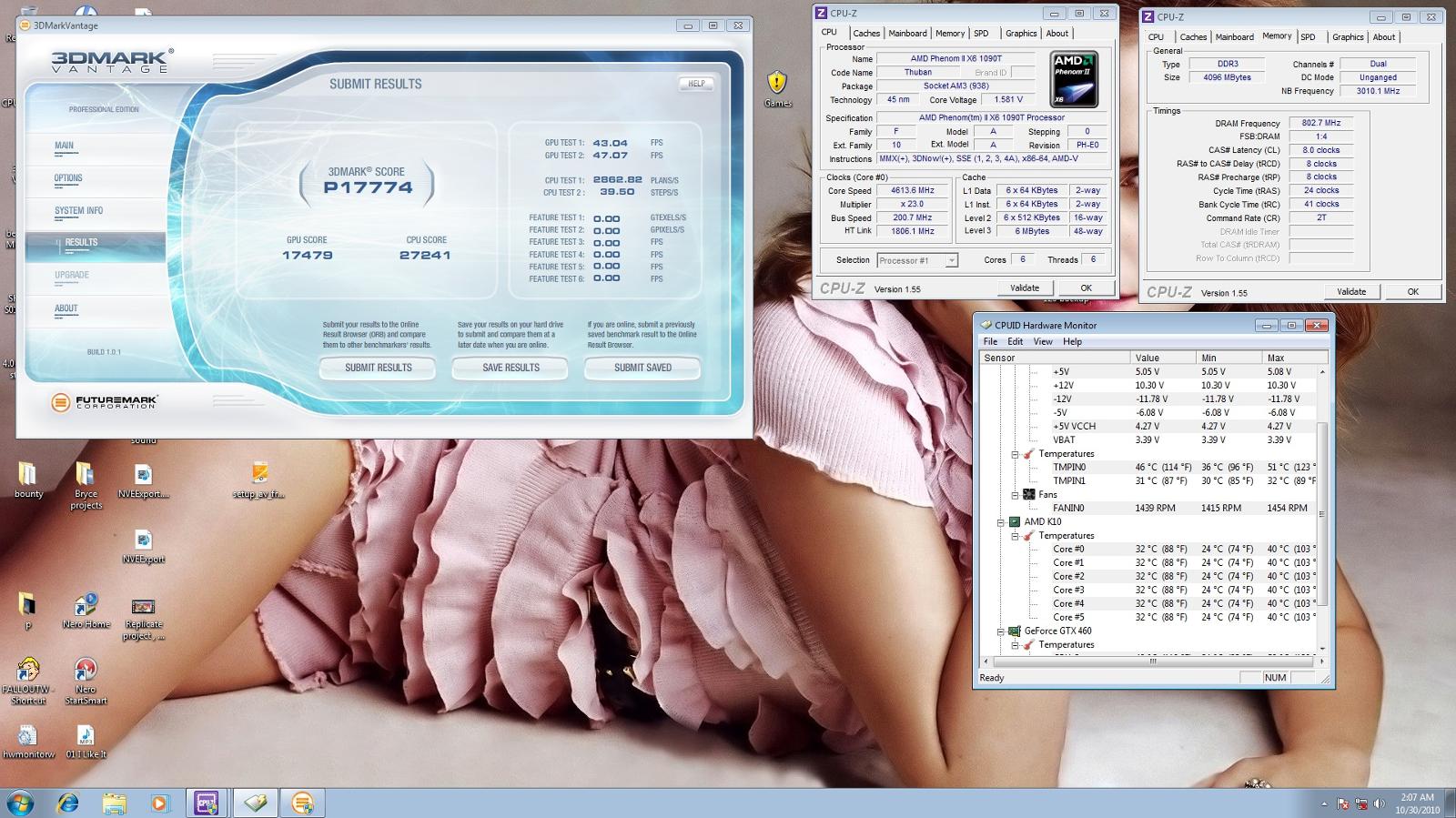Screen dimensions: 1456x818
Task: Open the Bryce projects desktop folder
Action: point(86,485)
